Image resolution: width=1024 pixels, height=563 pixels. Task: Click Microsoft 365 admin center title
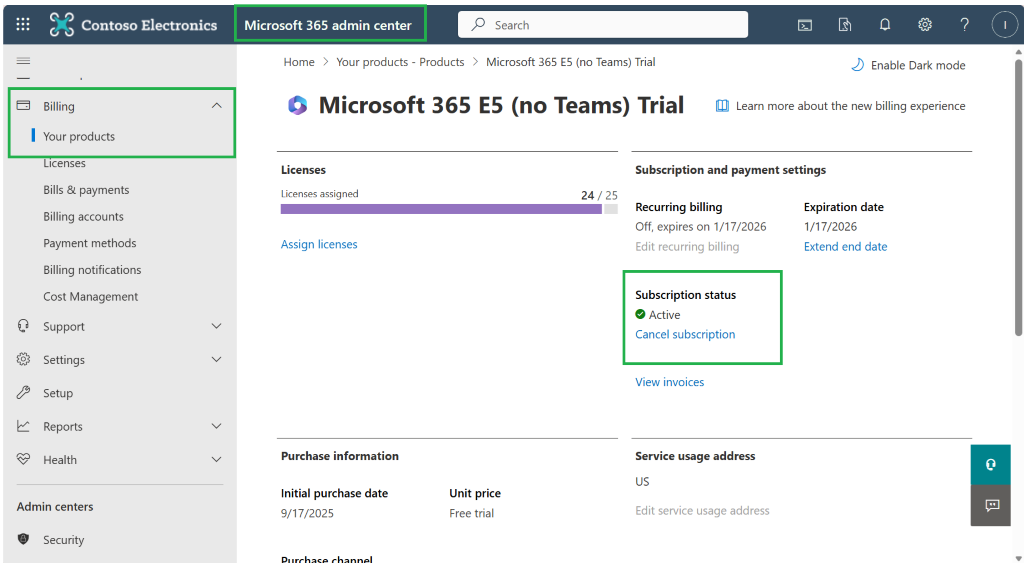tap(328, 25)
